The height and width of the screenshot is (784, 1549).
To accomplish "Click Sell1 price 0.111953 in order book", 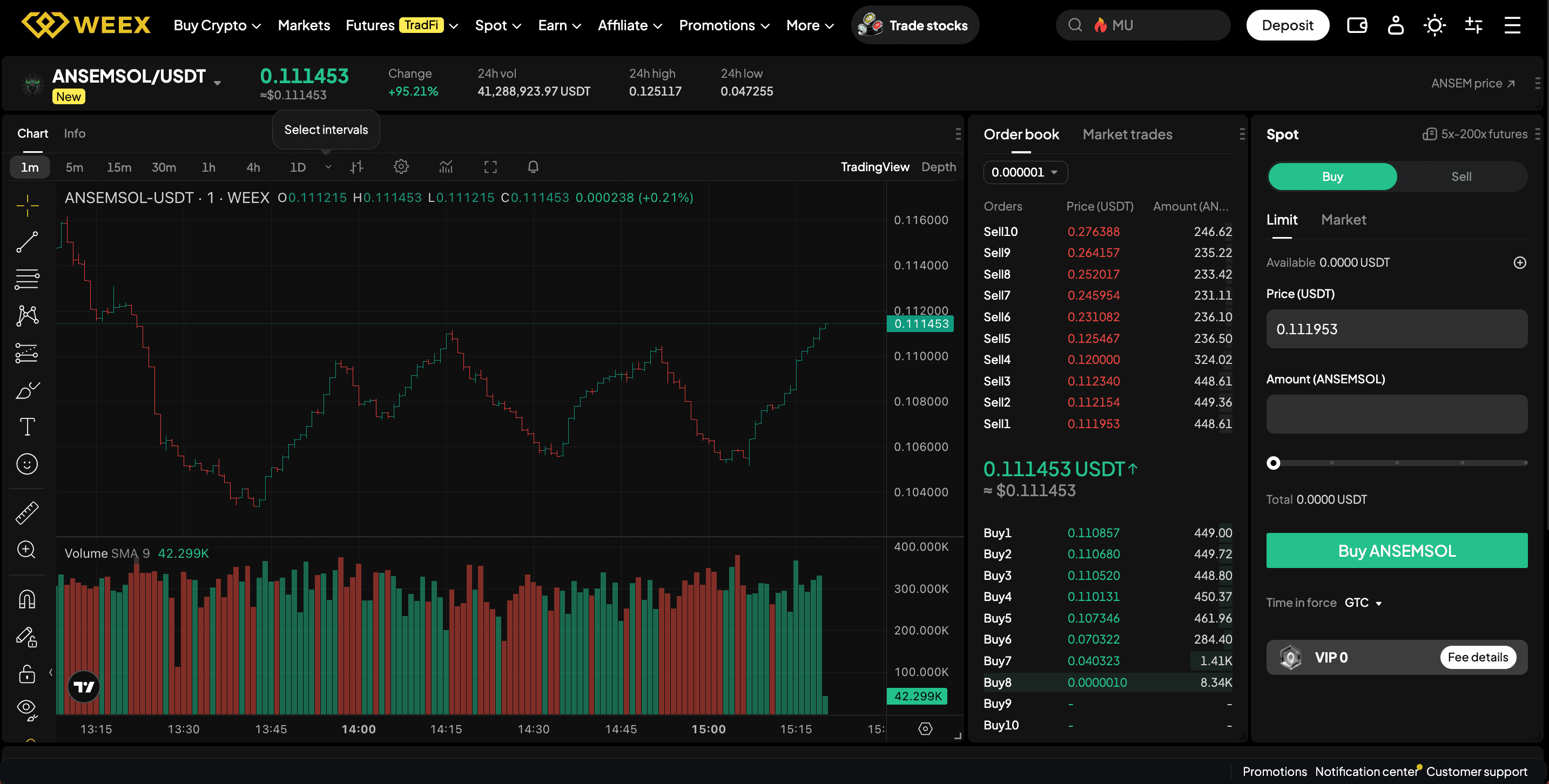I will pos(1093,424).
